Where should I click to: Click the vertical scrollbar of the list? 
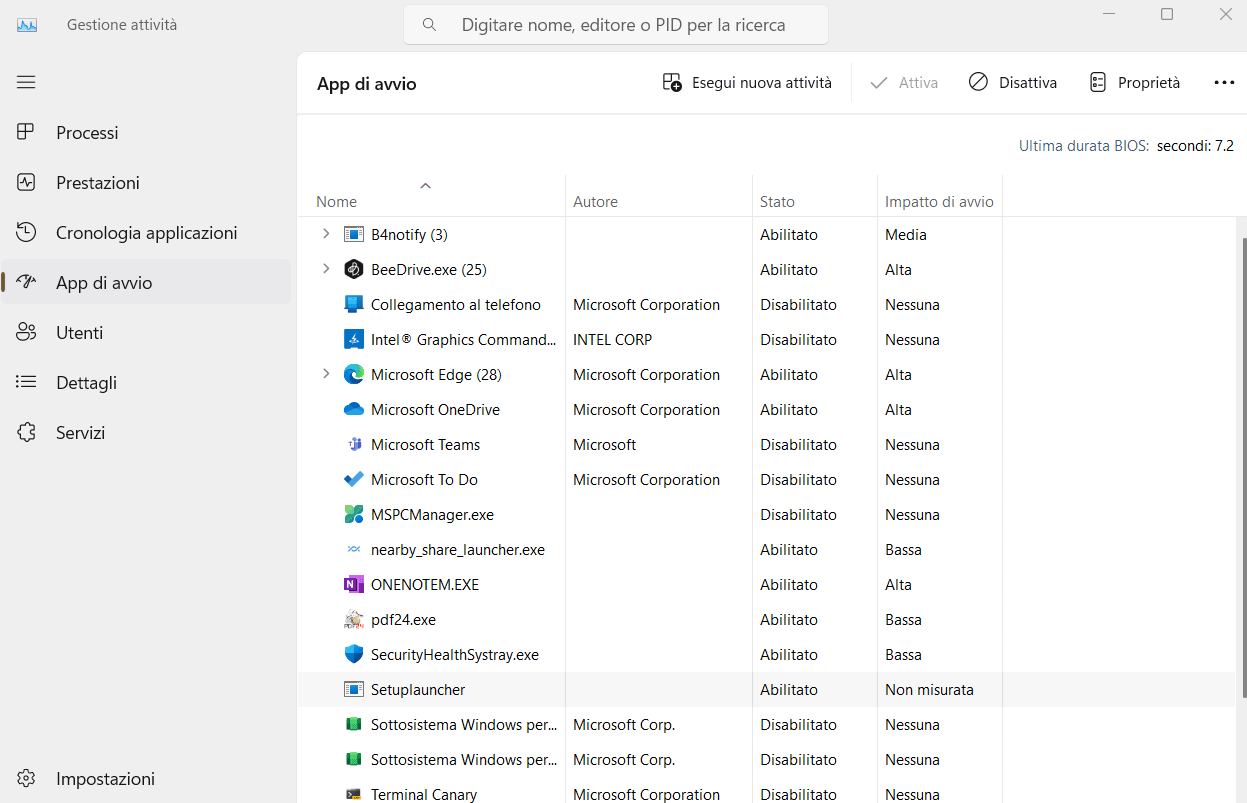[1243, 467]
